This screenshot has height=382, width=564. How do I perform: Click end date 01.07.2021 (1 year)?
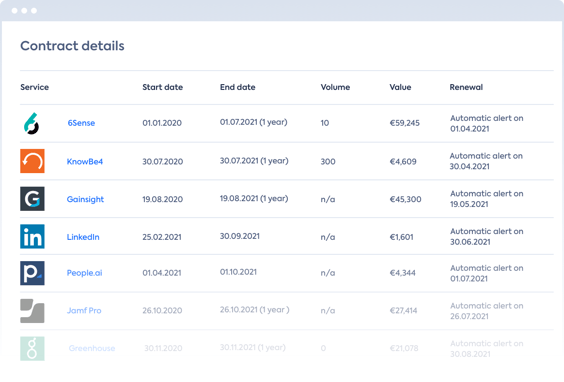254,122
